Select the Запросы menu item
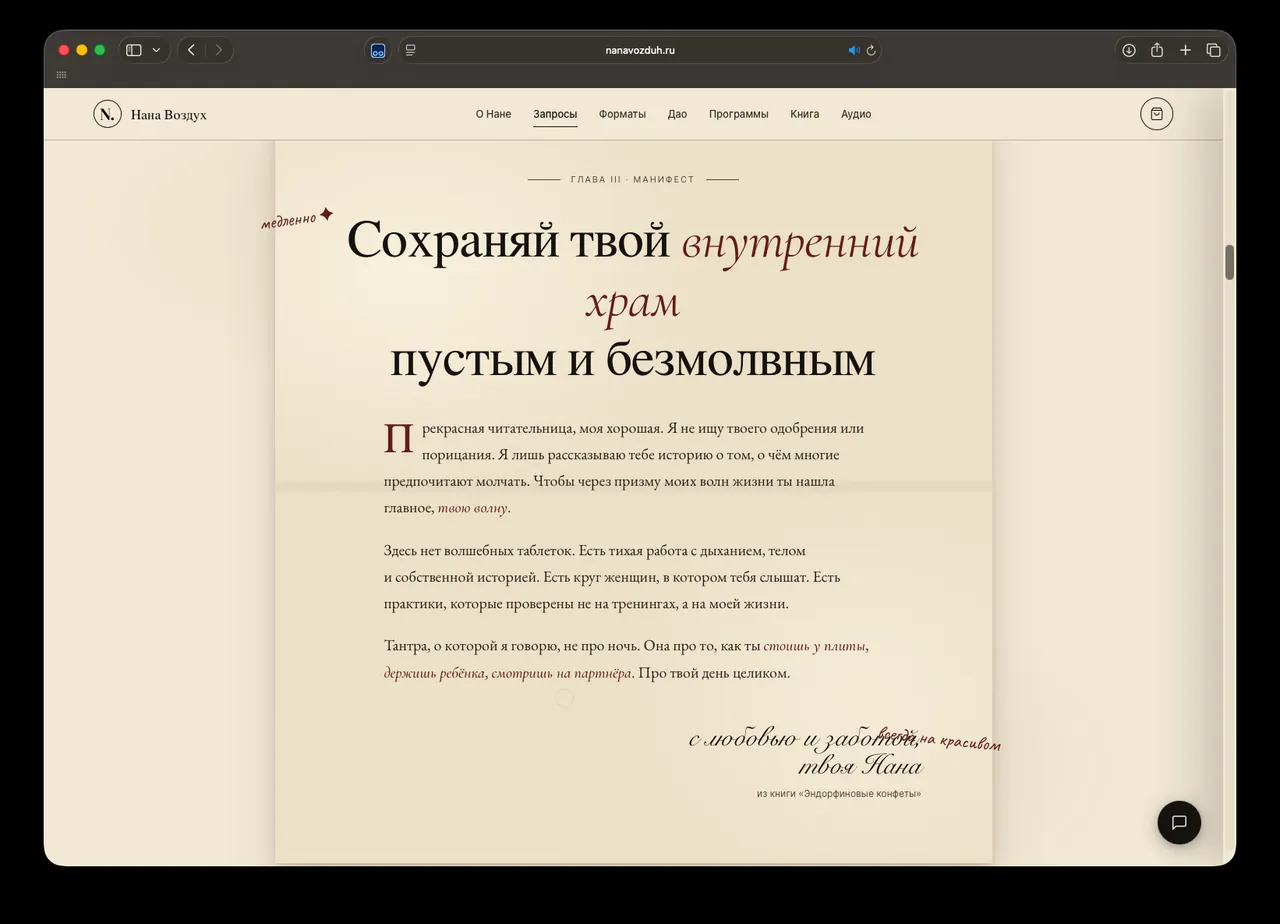This screenshot has height=924, width=1280. [555, 114]
